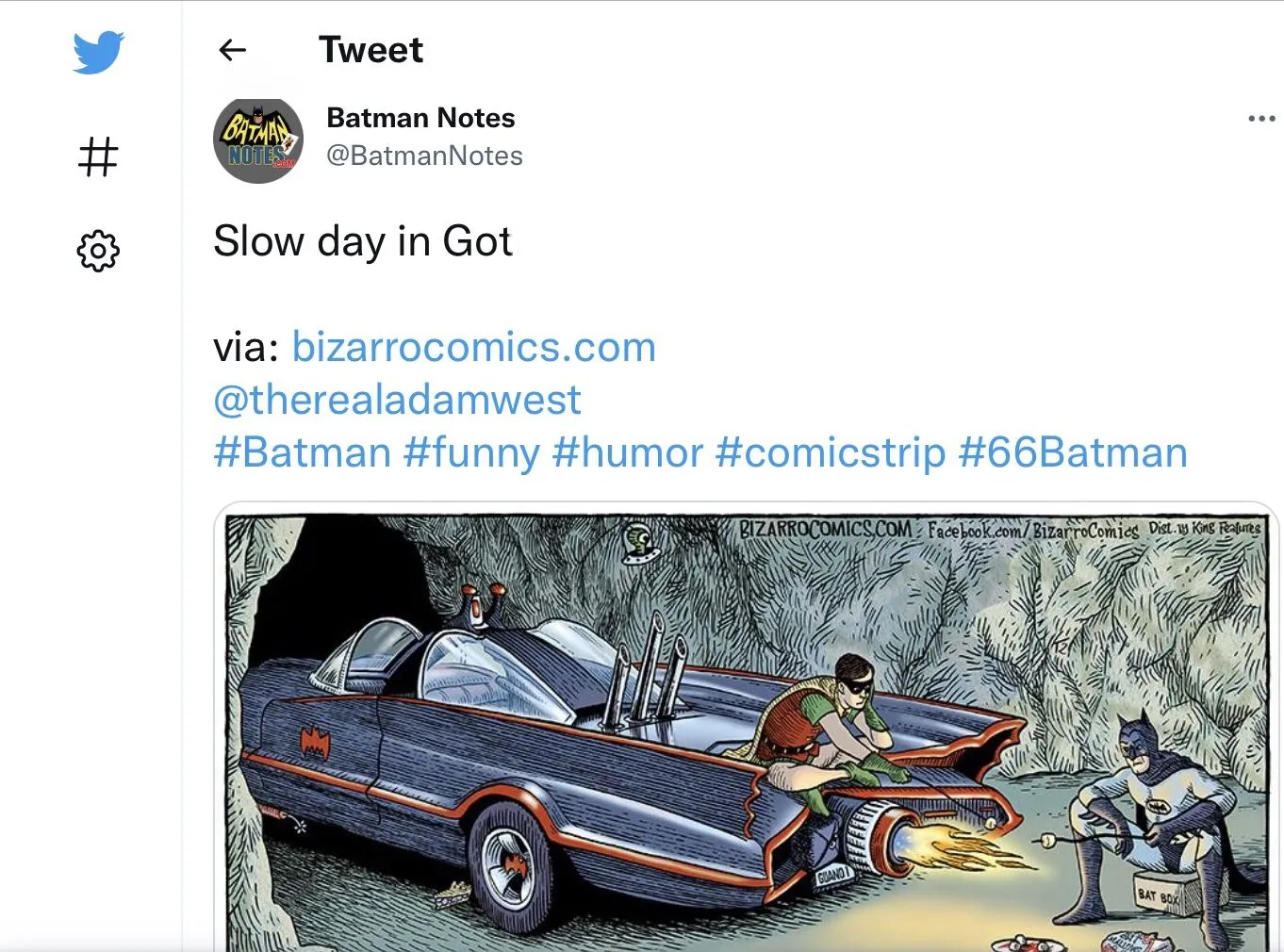This screenshot has width=1284, height=952.
Task: Click the Twitter bird logo
Action: pyautogui.click(x=98, y=52)
